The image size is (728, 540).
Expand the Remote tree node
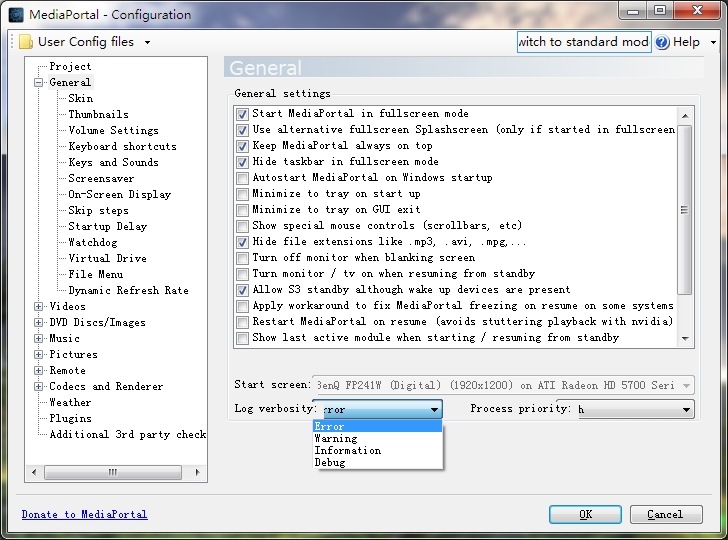pos(39,371)
